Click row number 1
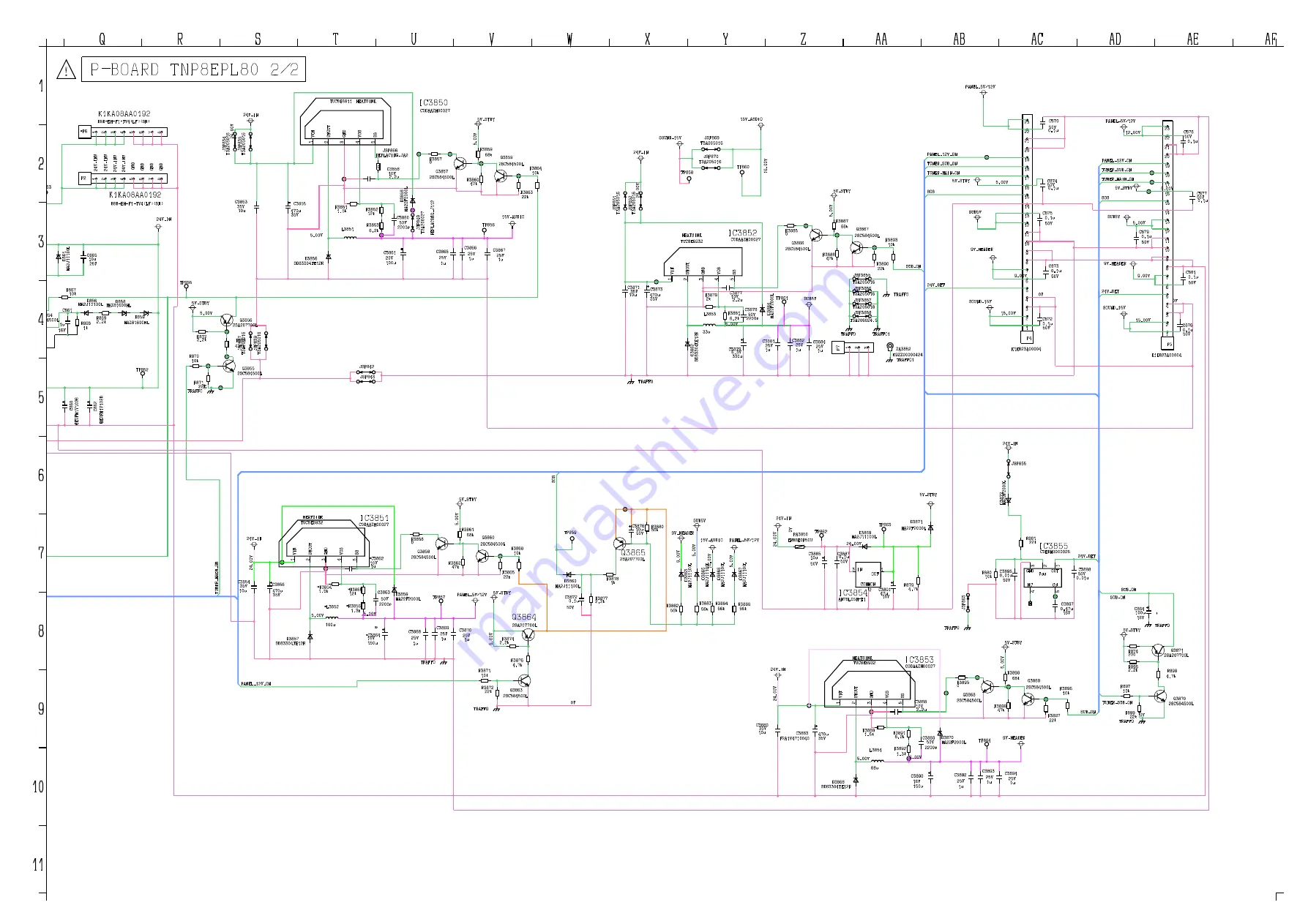This screenshot has width=1308, height=924. tap(41, 86)
